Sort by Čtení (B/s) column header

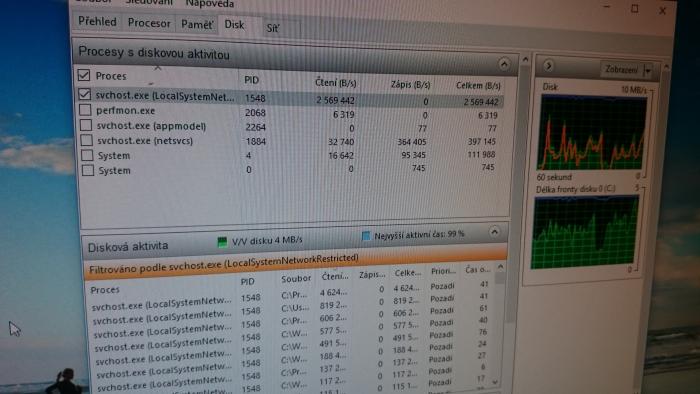pyautogui.click(x=335, y=83)
